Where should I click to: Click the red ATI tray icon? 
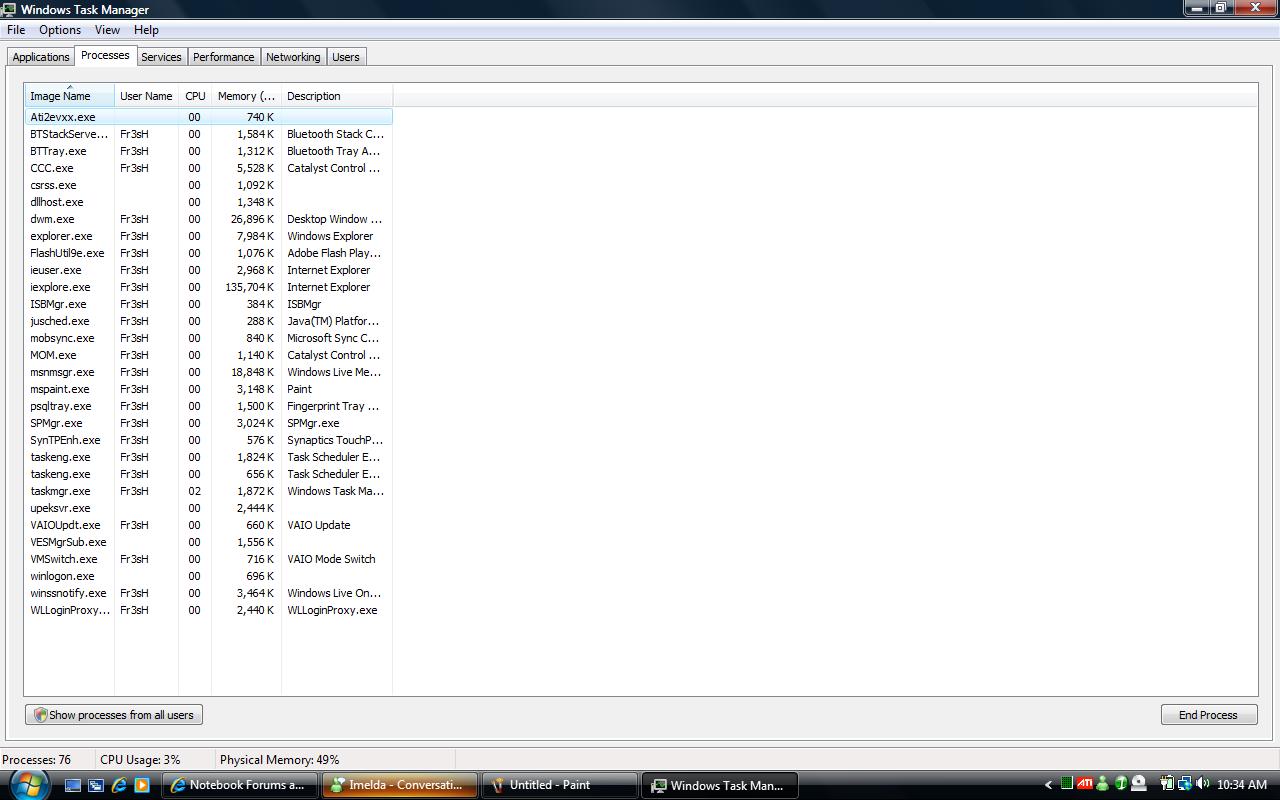coord(1085,784)
